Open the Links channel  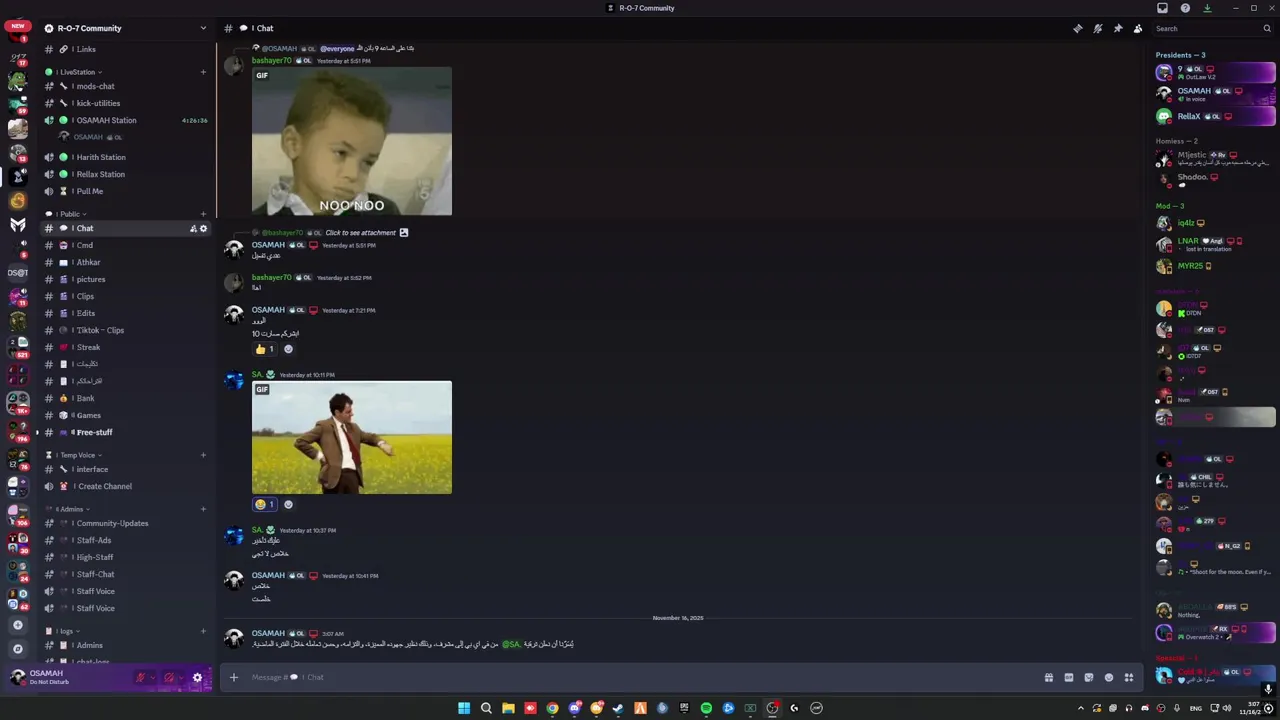(x=126, y=49)
